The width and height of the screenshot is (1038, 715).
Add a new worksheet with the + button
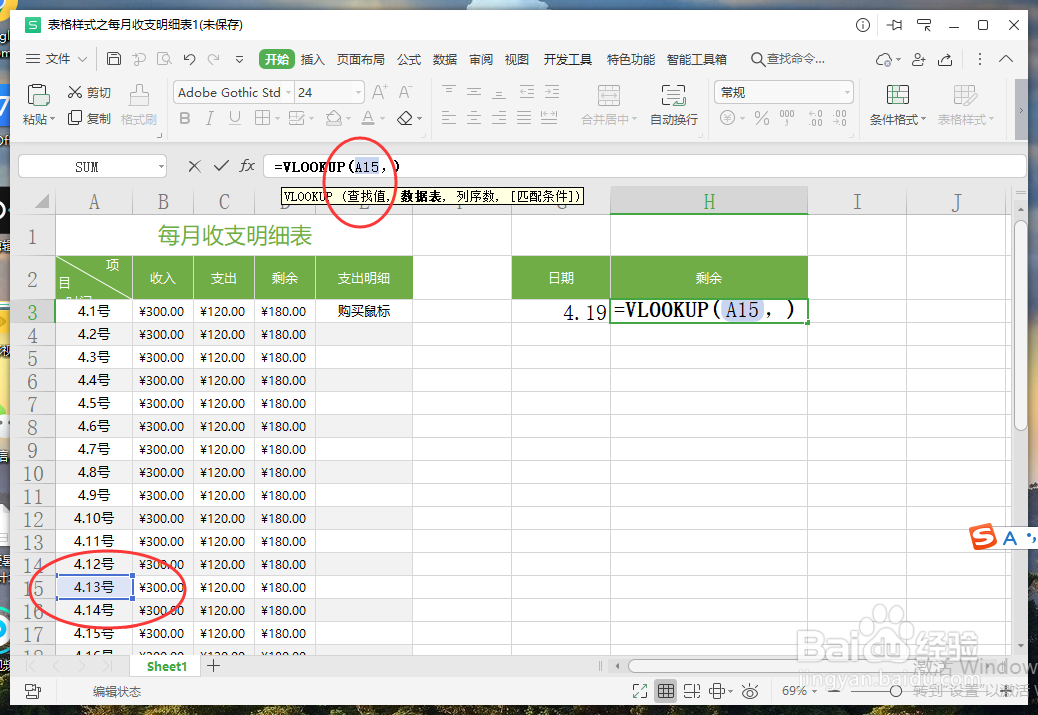pos(214,664)
